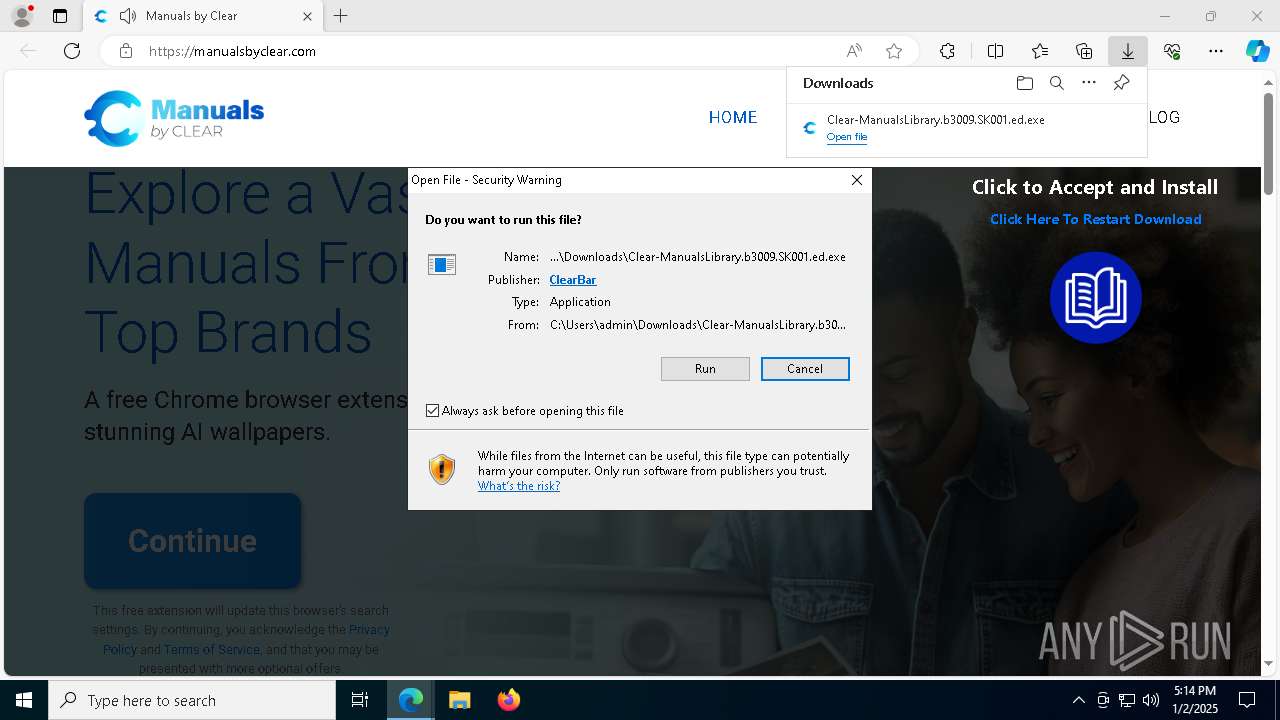1280x720 pixels.
Task: Open the Collections icon
Action: (x=1084, y=51)
